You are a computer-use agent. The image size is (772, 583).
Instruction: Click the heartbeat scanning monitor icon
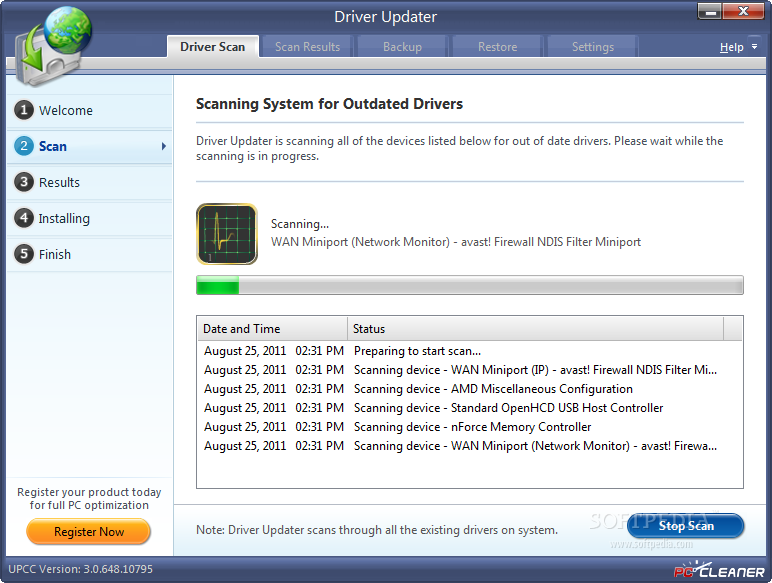[226, 234]
